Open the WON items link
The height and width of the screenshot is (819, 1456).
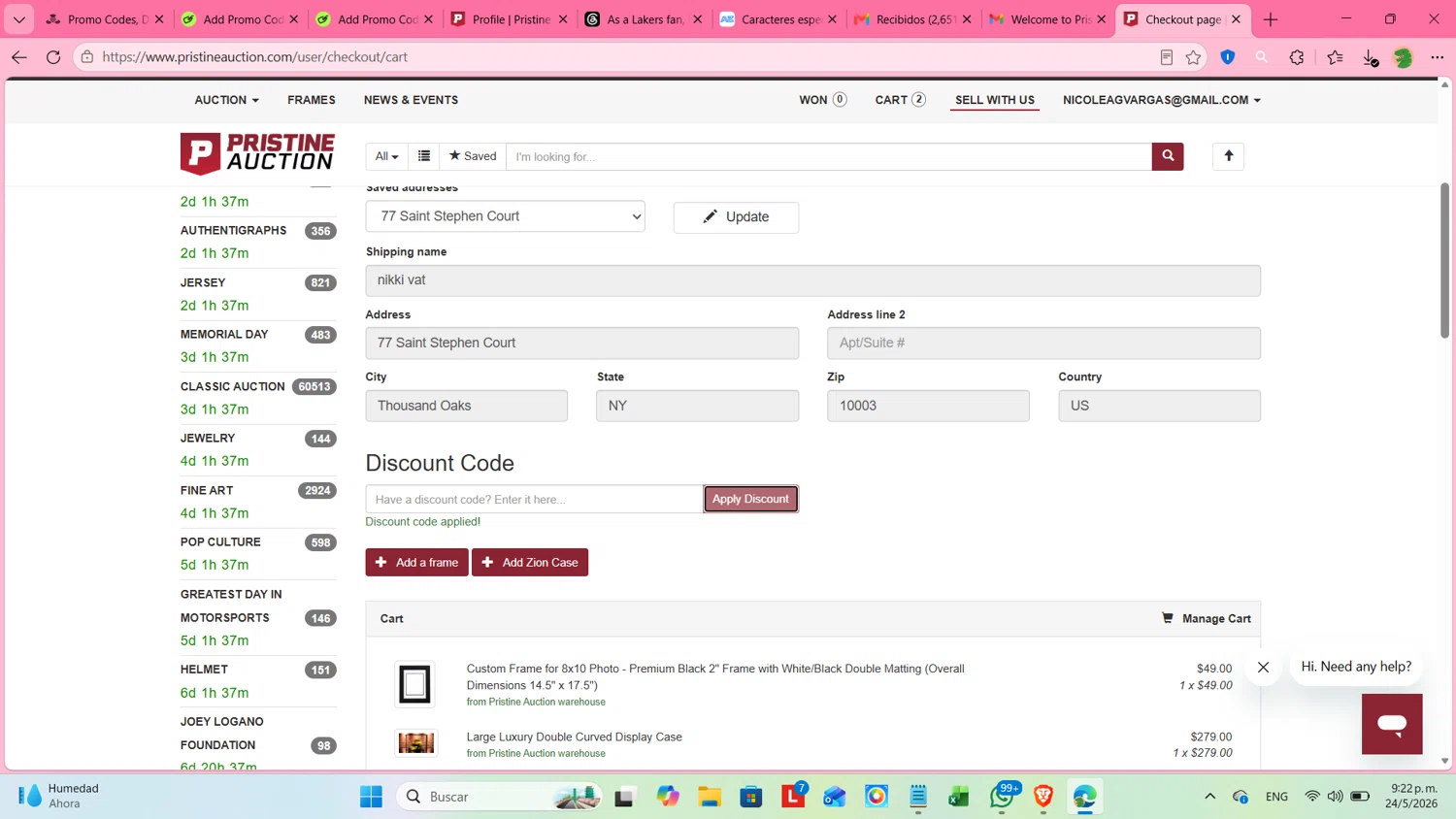point(823,100)
